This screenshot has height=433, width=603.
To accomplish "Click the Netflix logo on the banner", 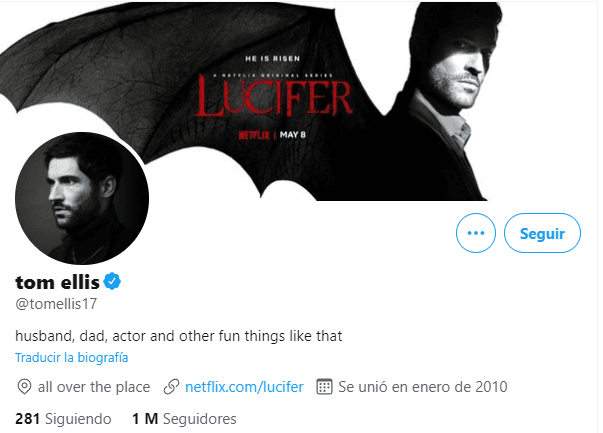I will tap(252, 130).
